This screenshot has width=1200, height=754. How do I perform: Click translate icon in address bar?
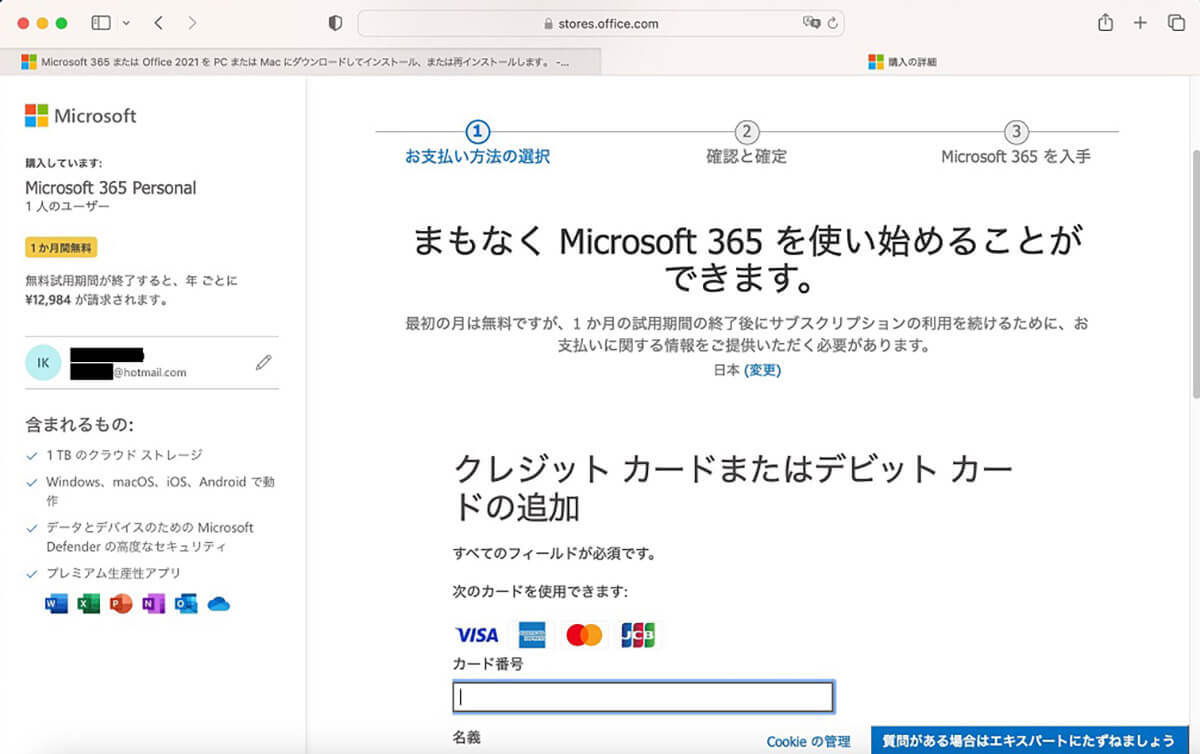point(811,23)
